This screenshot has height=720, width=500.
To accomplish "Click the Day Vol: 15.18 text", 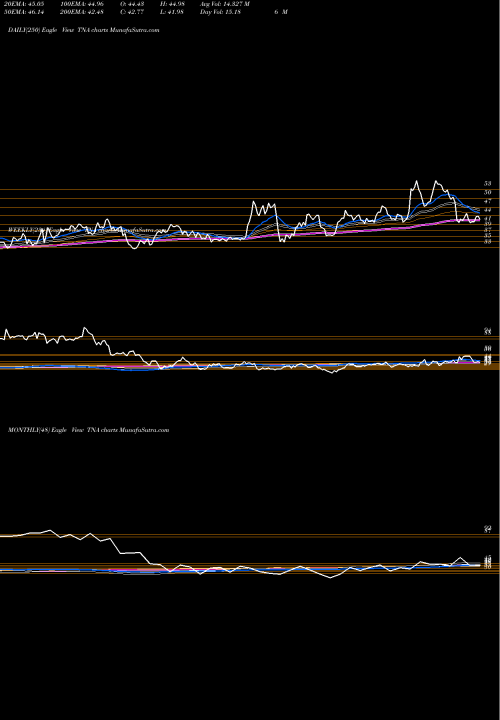I will pos(220,12).
